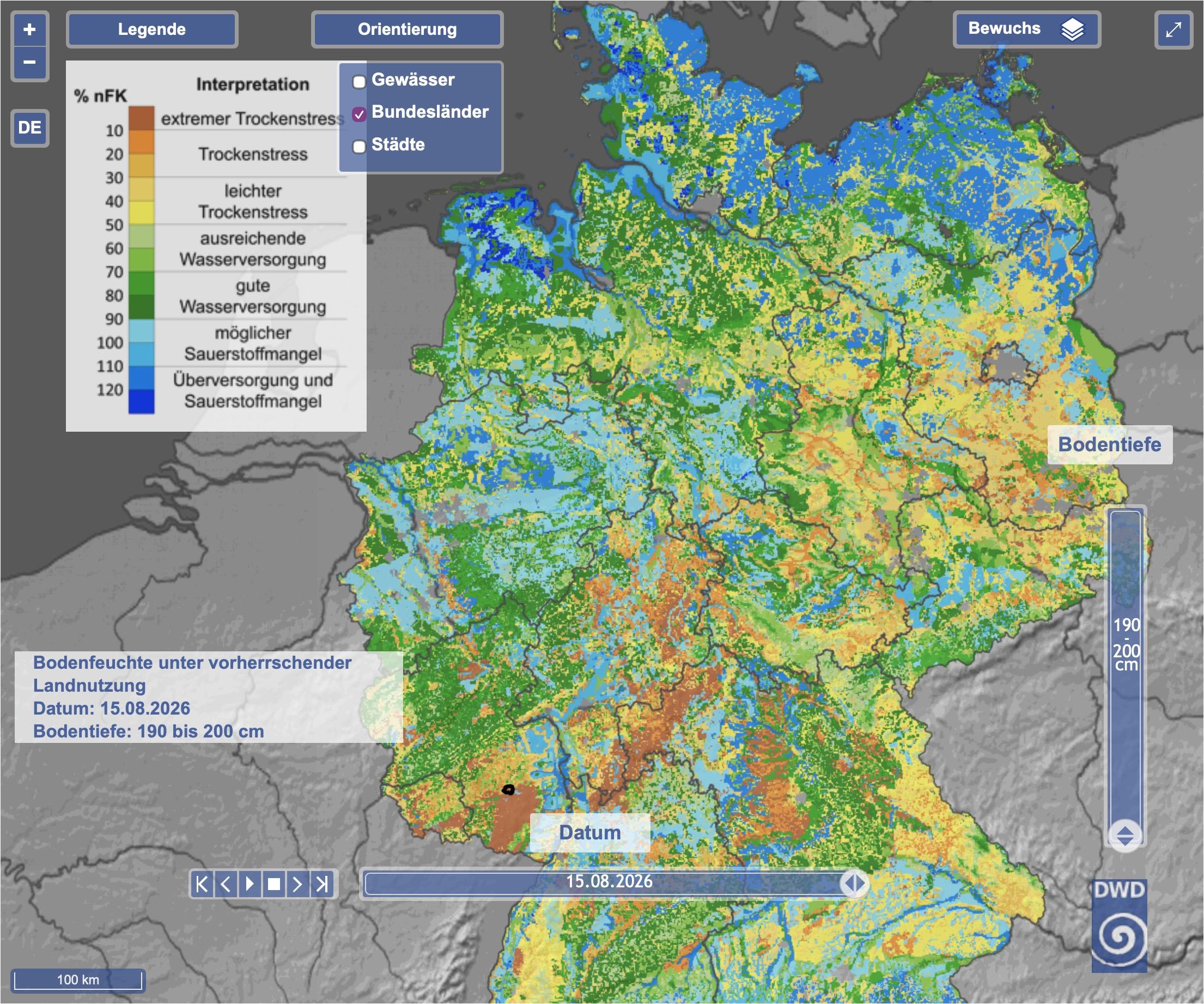Zoom in with the plus button
Image resolution: width=1204 pixels, height=1004 pixels.
pyautogui.click(x=30, y=29)
